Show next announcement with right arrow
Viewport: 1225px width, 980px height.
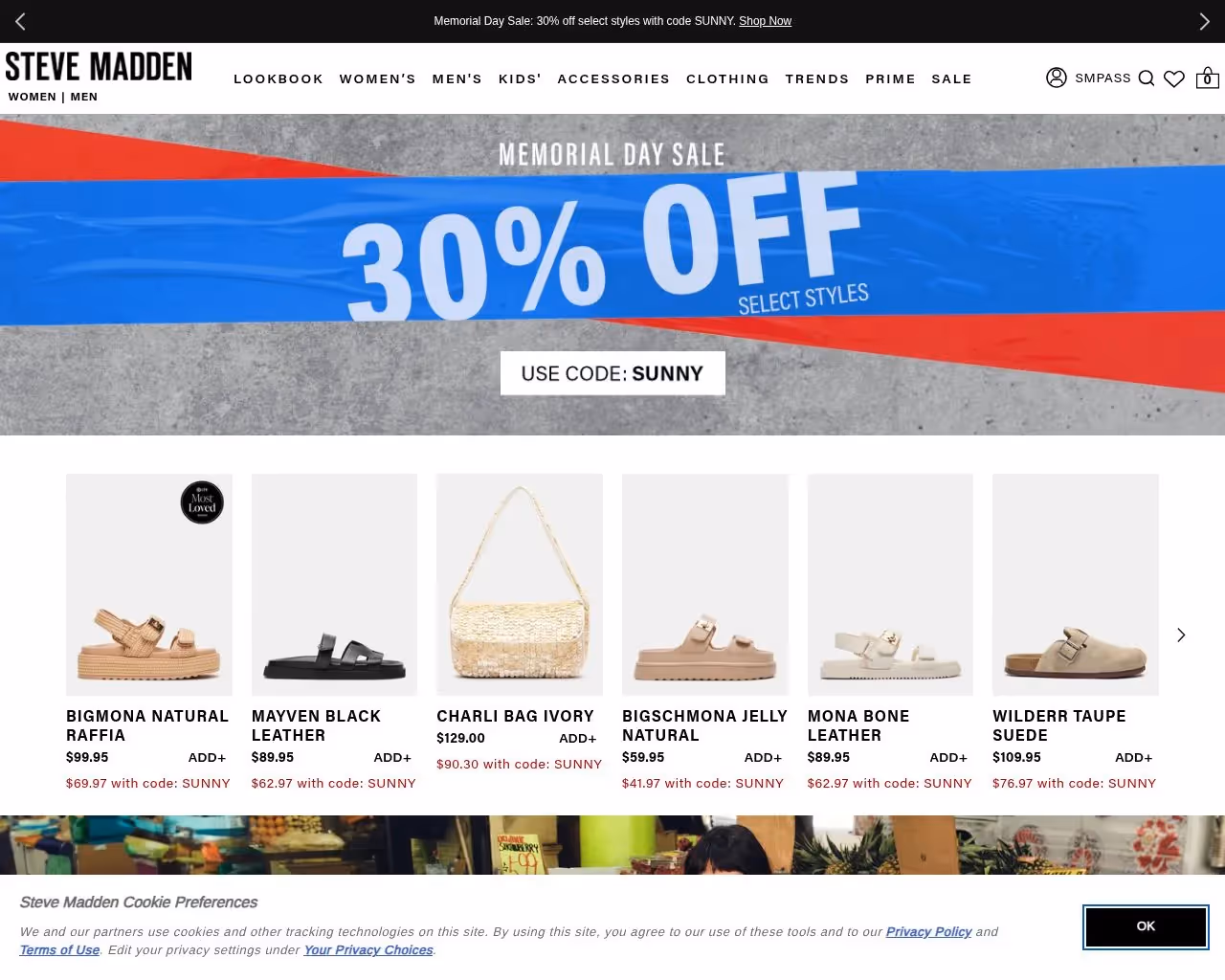coord(1204,21)
